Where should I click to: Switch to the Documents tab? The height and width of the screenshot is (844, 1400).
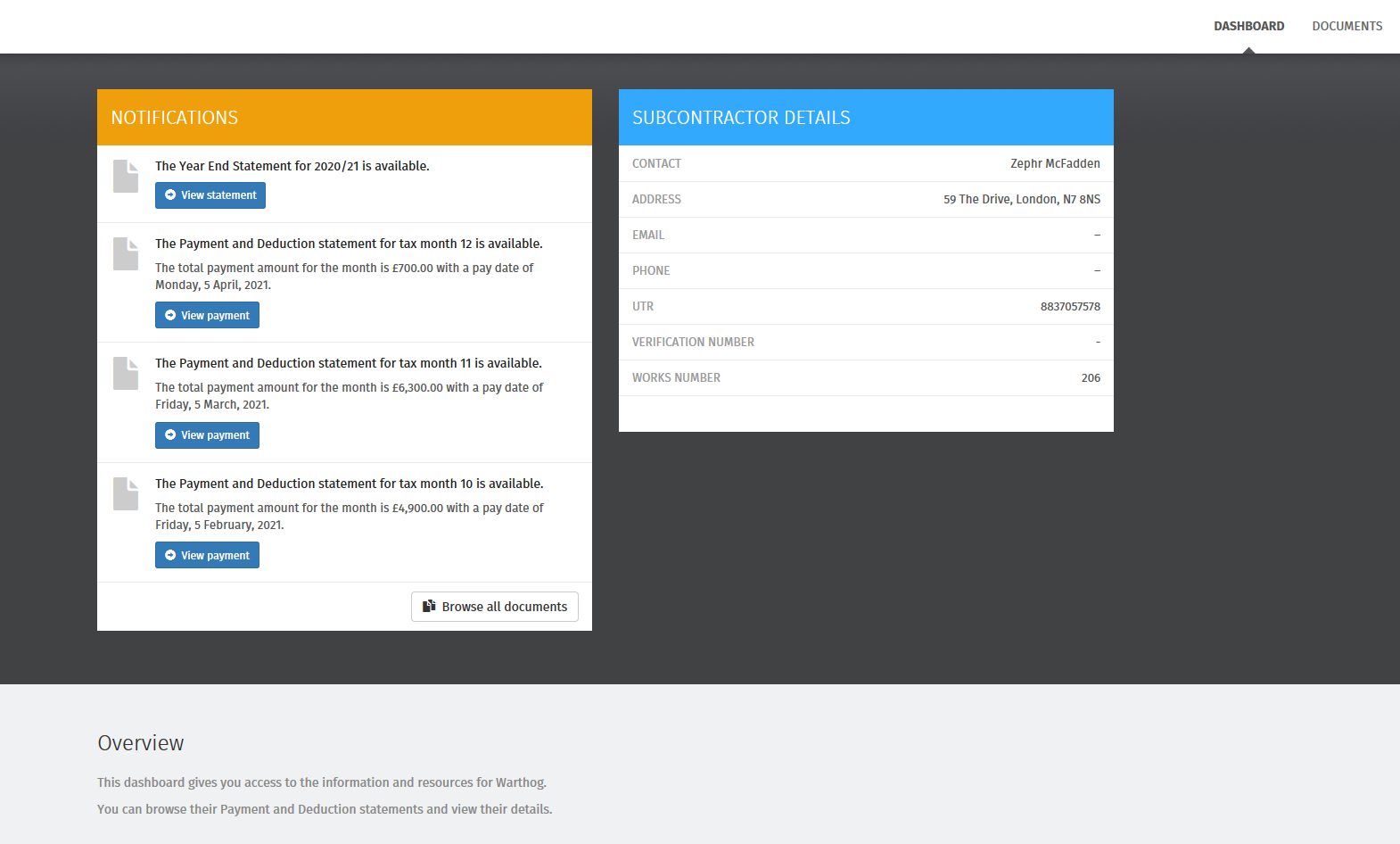(x=1346, y=26)
